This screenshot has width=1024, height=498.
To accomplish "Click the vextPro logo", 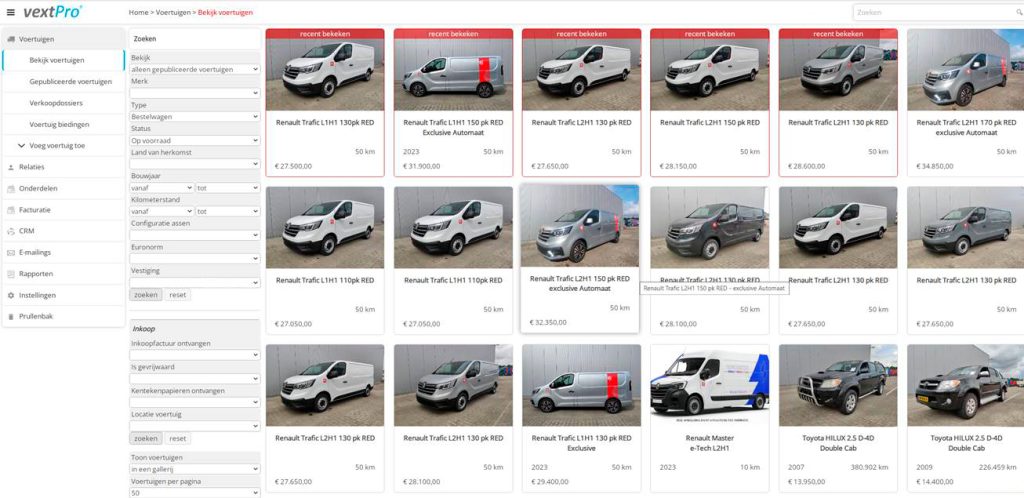I will (x=53, y=12).
